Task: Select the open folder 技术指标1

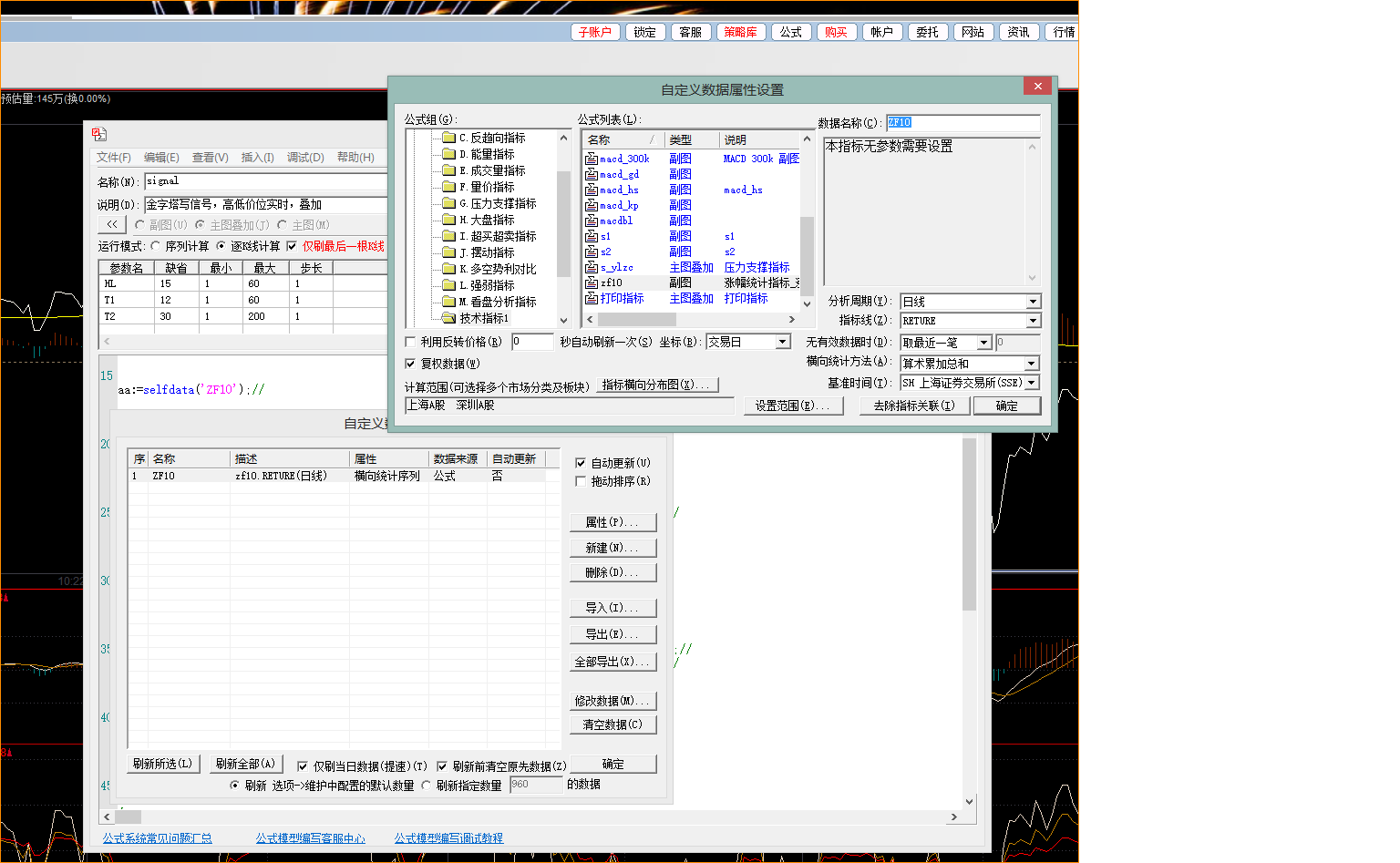Action: (x=448, y=318)
